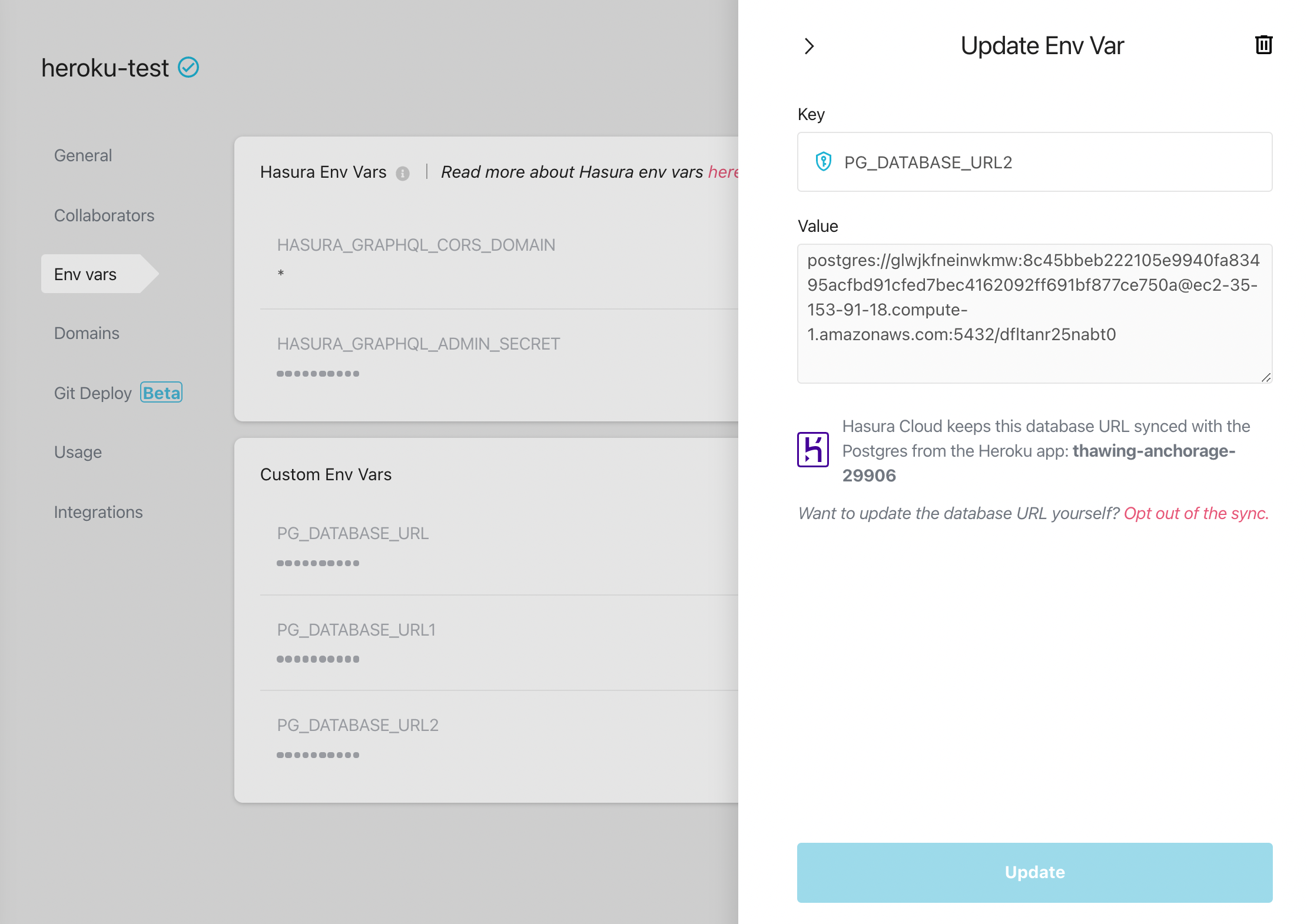Open the Collaborators section
The image size is (1307, 924).
(104, 215)
